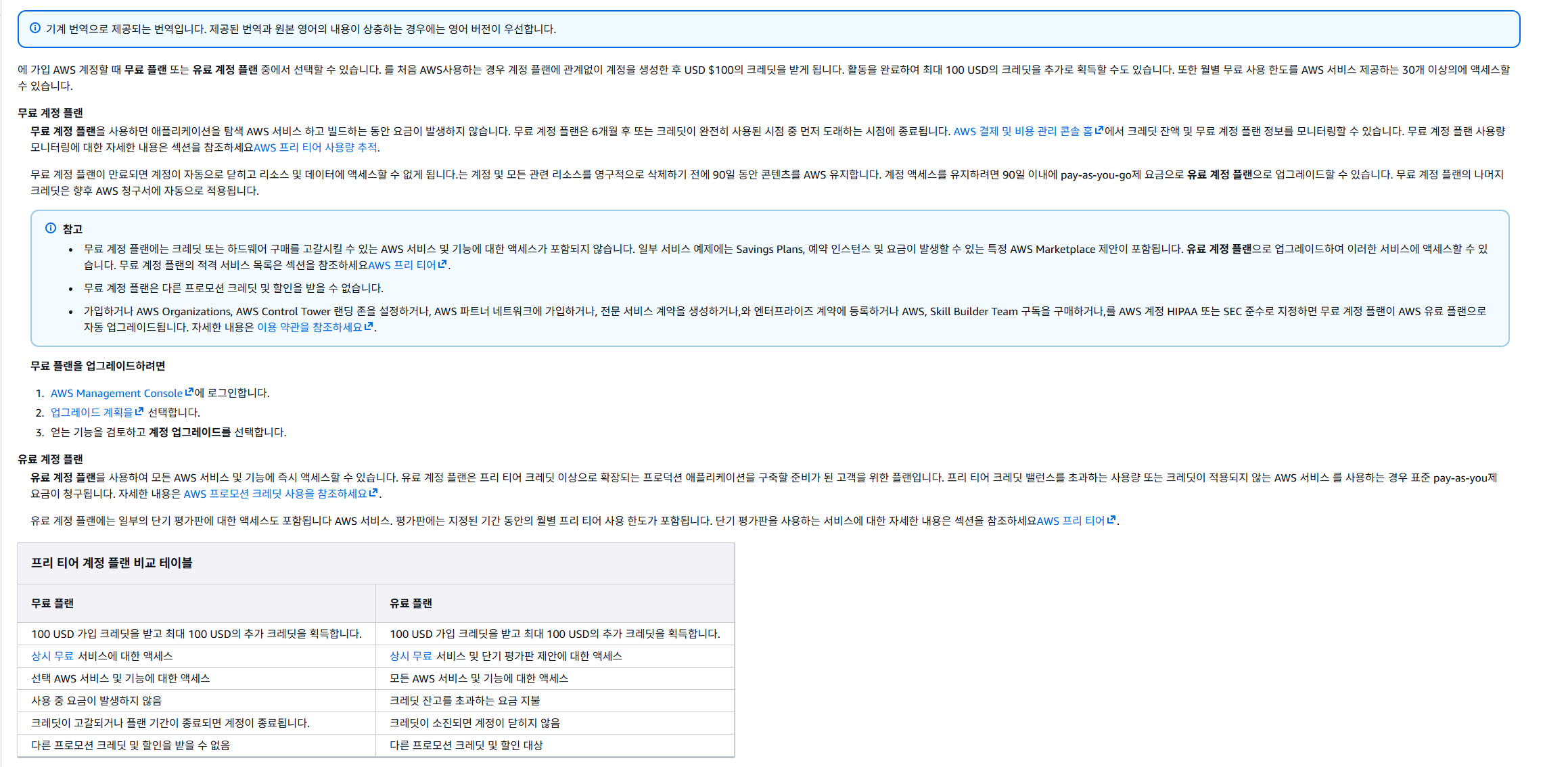Follow the AWS 프리 티어 link inside the note box
1568x767 pixels.
[x=402, y=265]
